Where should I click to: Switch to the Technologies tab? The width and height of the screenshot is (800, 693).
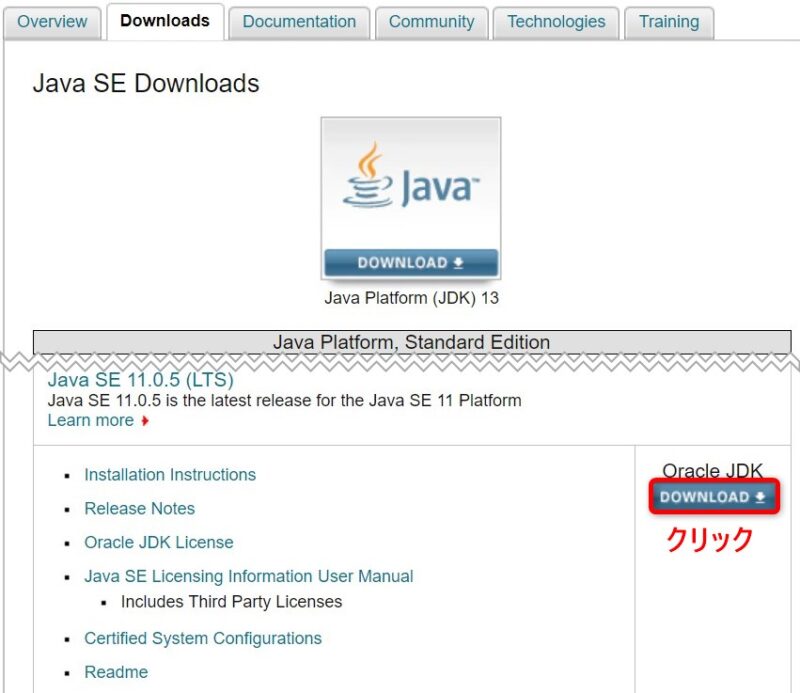point(555,21)
